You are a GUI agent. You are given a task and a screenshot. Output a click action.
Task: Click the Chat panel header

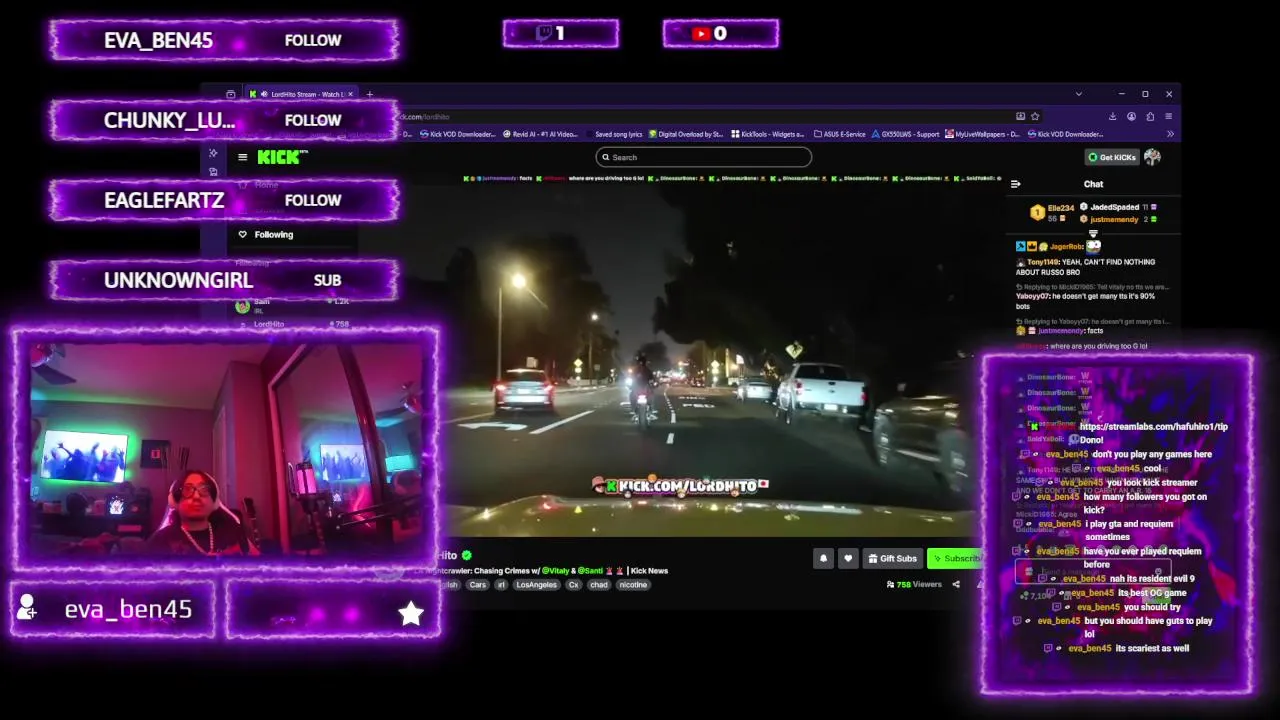pos(1093,184)
